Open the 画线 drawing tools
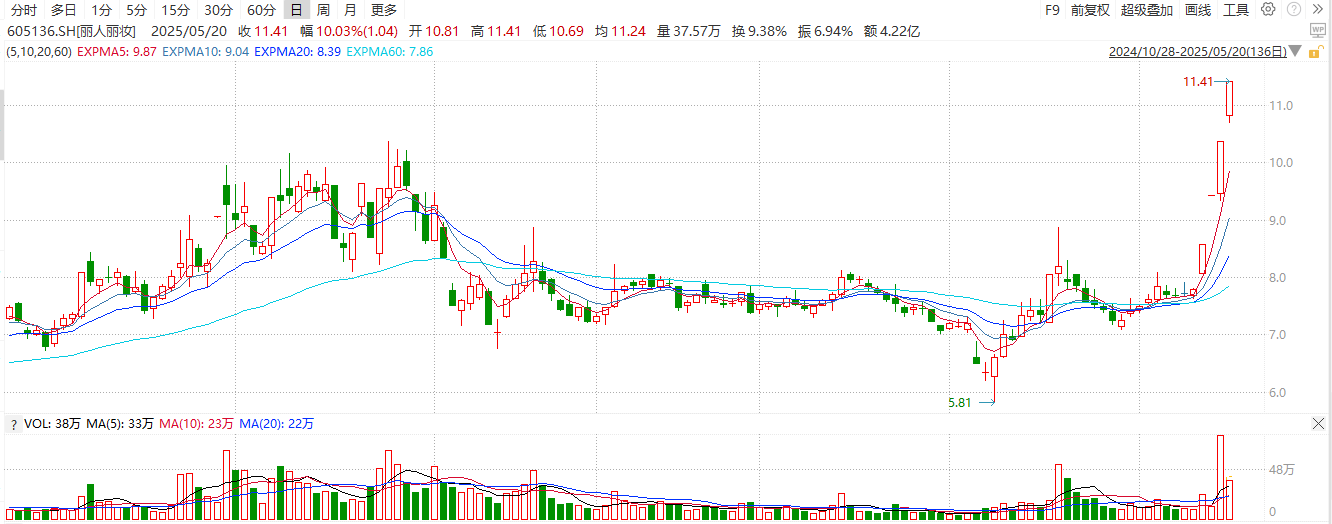Screen dimensions: 1332x524 tap(1198, 10)
